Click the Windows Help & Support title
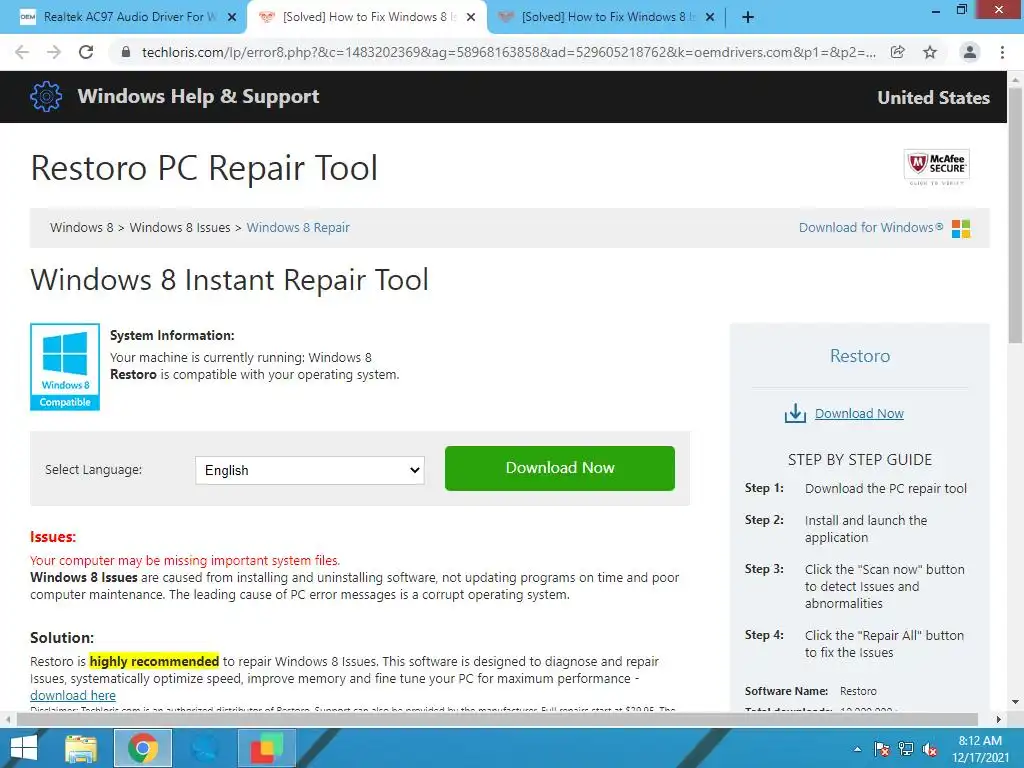The width and height of the screenshot is (1024, 768). (x=199, y=97)
